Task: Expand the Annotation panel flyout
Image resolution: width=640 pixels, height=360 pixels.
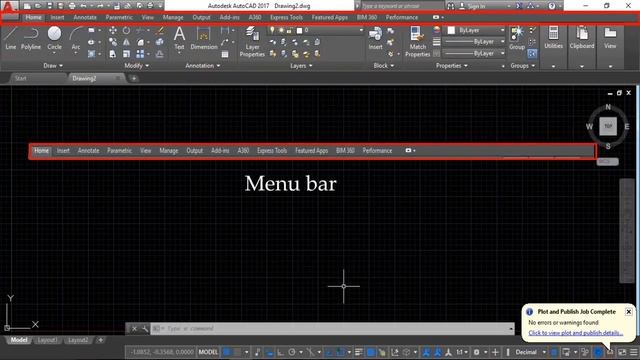Action: tap(203, 66)
